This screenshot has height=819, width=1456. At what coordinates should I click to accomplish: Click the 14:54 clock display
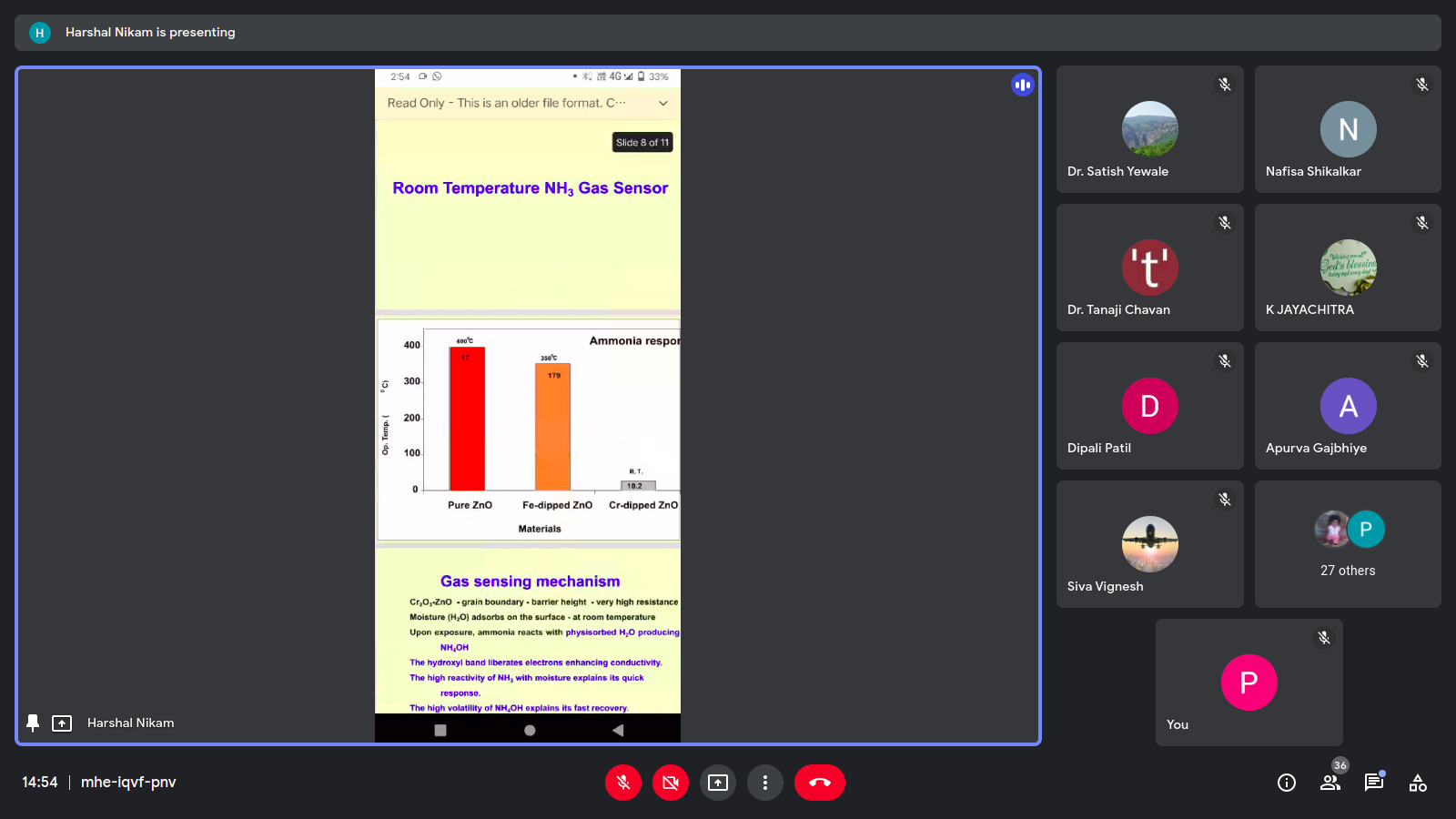(x=40, y=783)
